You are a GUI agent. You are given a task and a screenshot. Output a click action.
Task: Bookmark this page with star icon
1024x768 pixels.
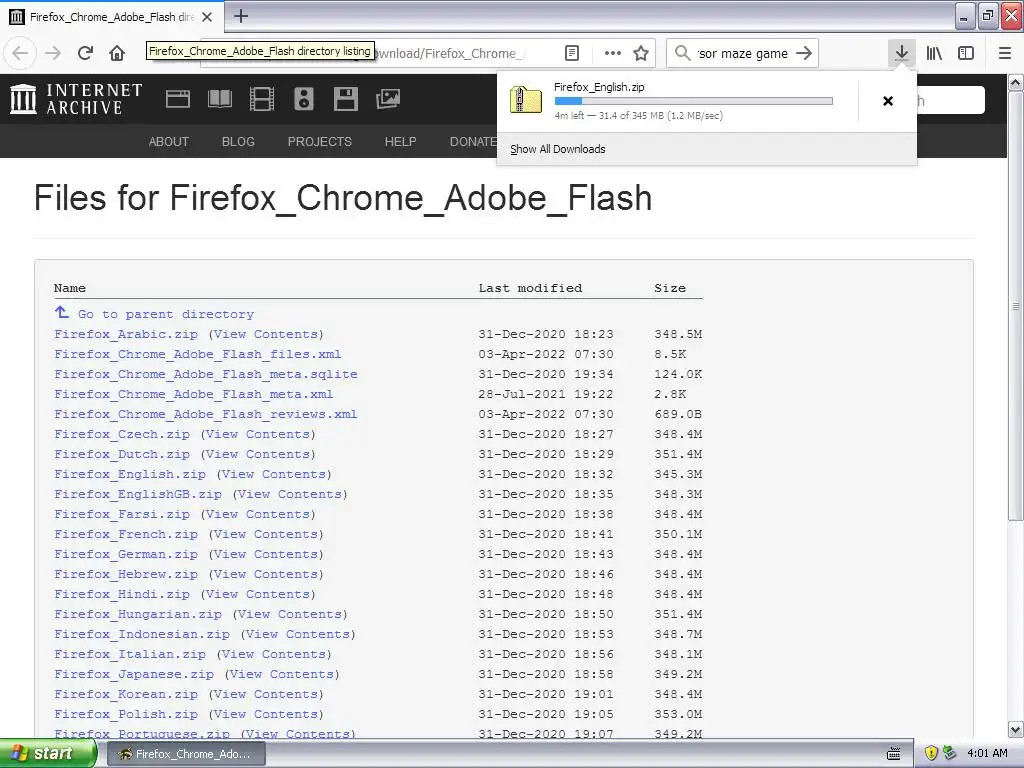point(641,53)
